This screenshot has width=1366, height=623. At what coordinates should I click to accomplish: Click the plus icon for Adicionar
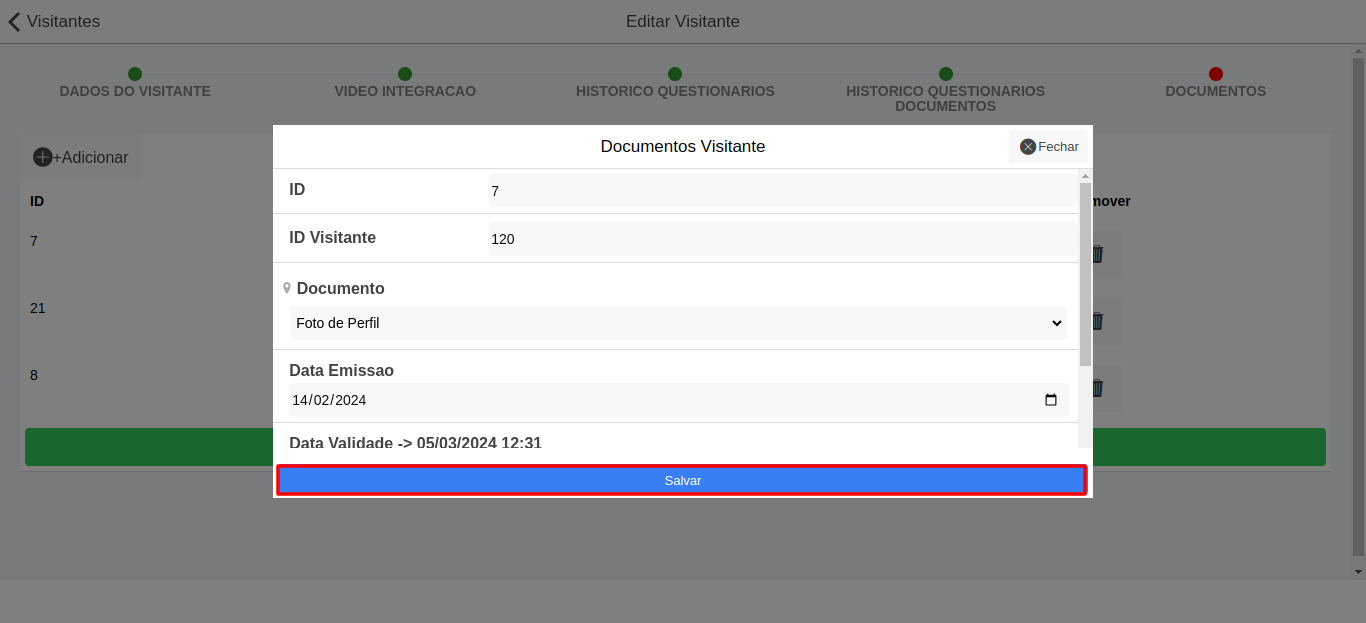43,157
